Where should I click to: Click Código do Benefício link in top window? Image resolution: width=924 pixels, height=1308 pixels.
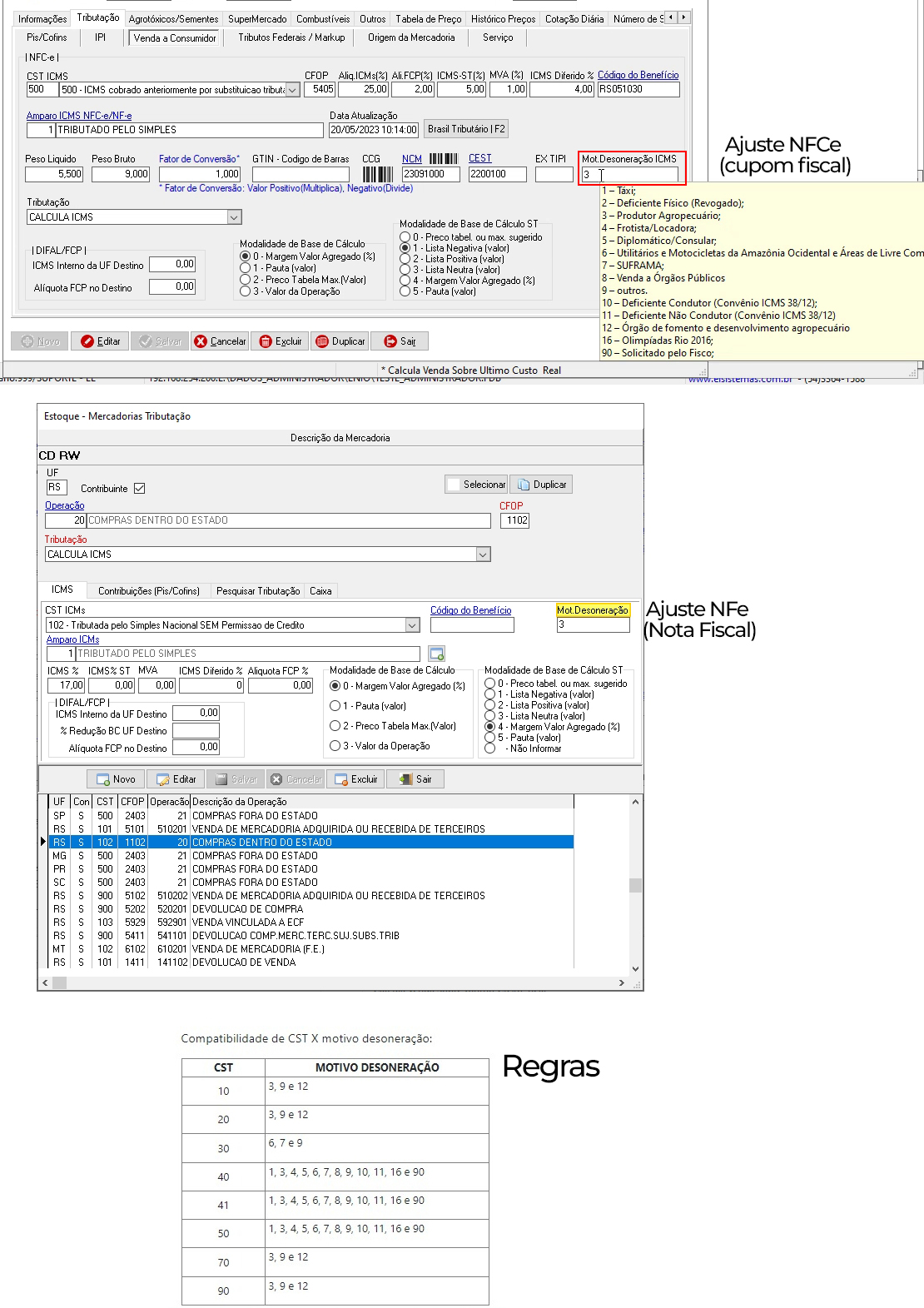638,75
